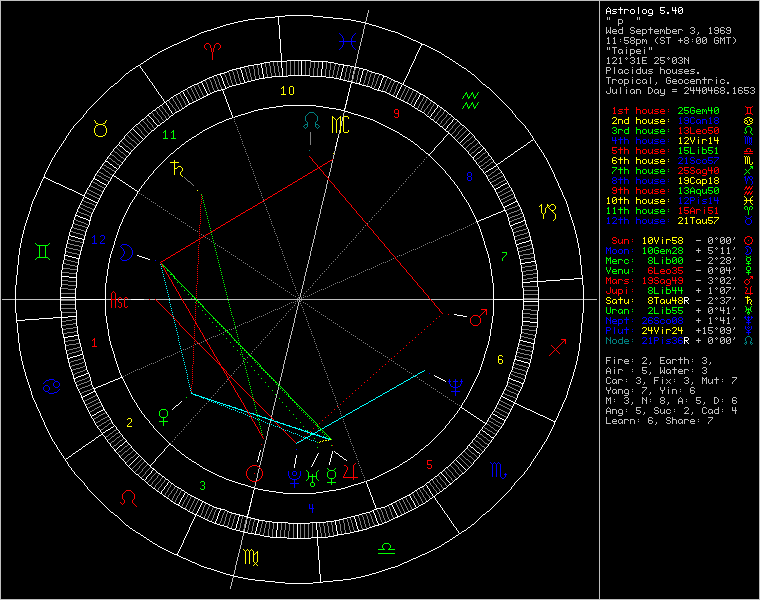Click the Neptune trident symbol in the chart
Viewport: 760px width, 600px height.
456,386
